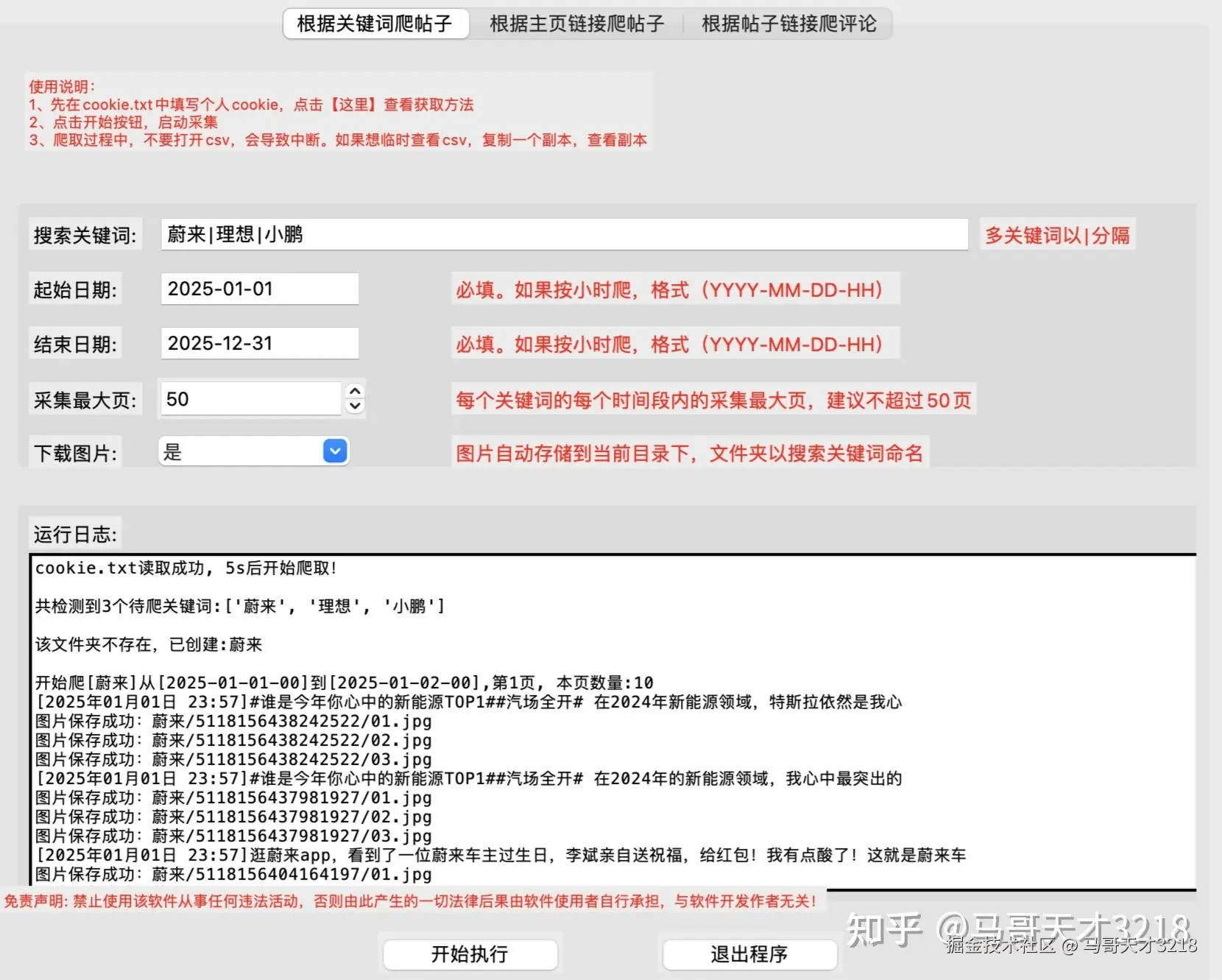1222x980 pixels.
Task: Click the 采集最大页 label
Action: click(85, 400)
